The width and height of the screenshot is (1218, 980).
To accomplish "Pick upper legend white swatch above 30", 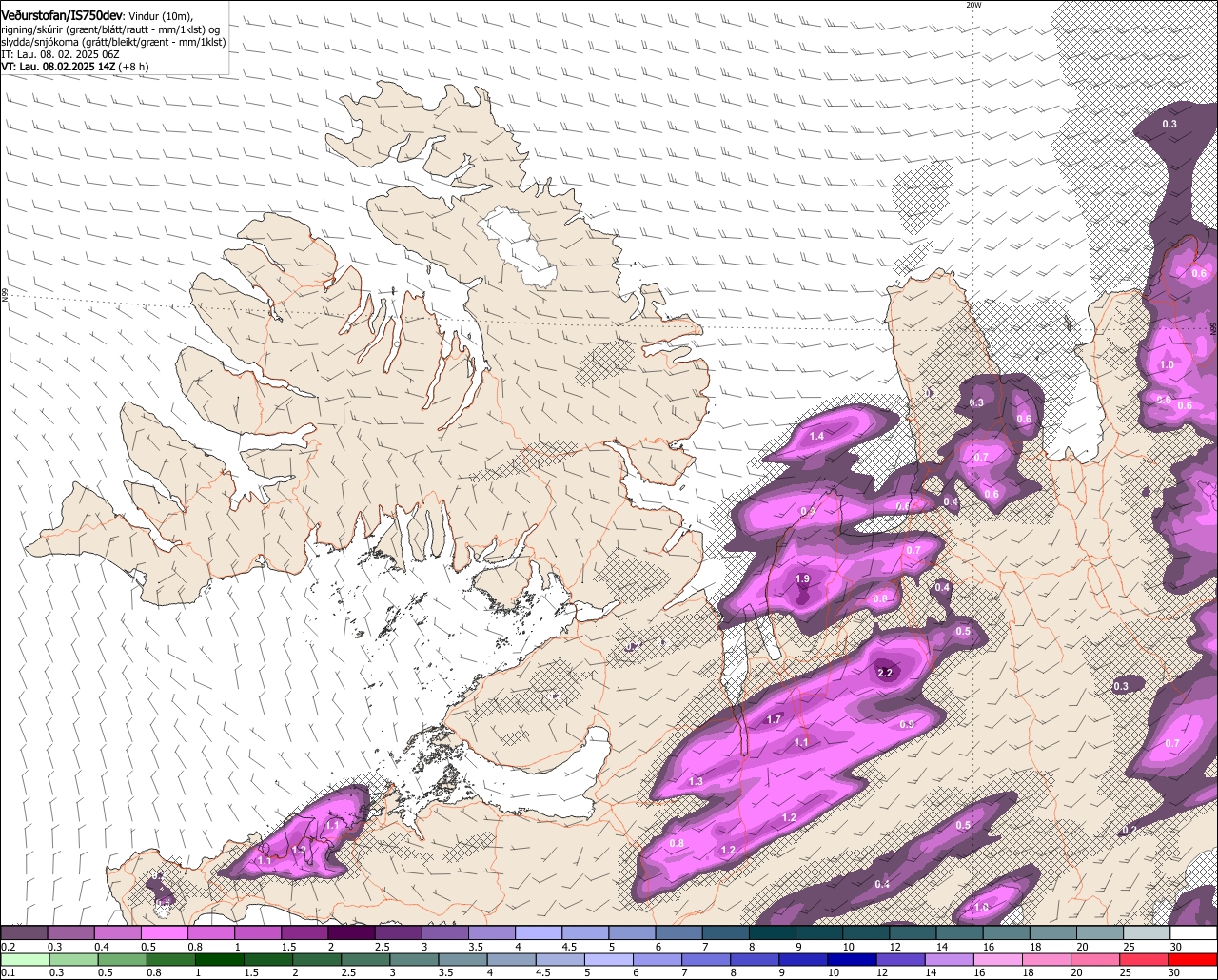I will (x=1193, y=932).
